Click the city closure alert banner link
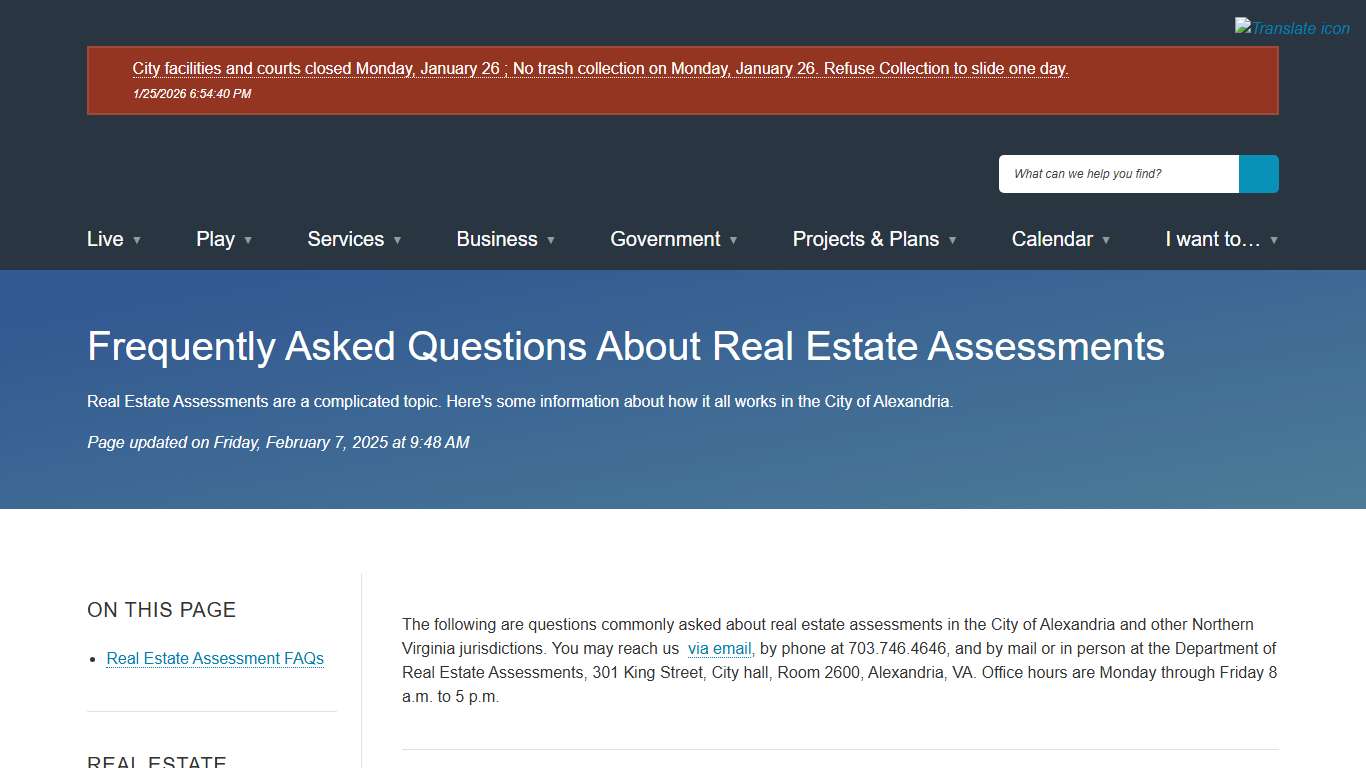 click(x=600, y=68)
